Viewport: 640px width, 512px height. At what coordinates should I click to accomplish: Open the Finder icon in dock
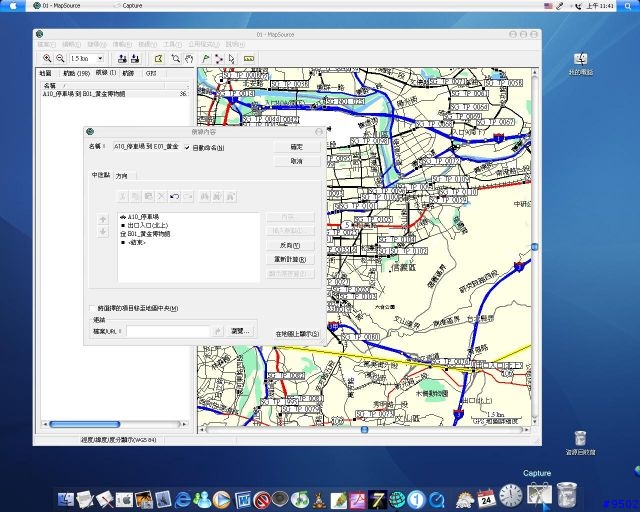pyautogui.click(x=66, y=499)
